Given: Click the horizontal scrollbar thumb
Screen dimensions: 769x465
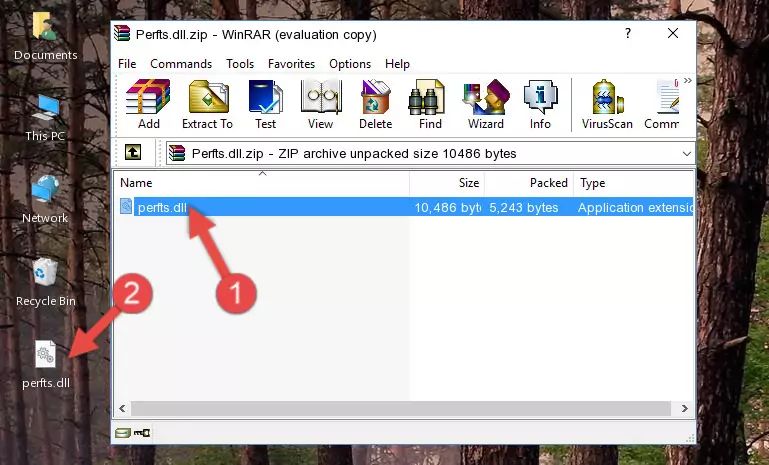Looking at the screenshot, I should pyautogui.click(x=401, y=408).
